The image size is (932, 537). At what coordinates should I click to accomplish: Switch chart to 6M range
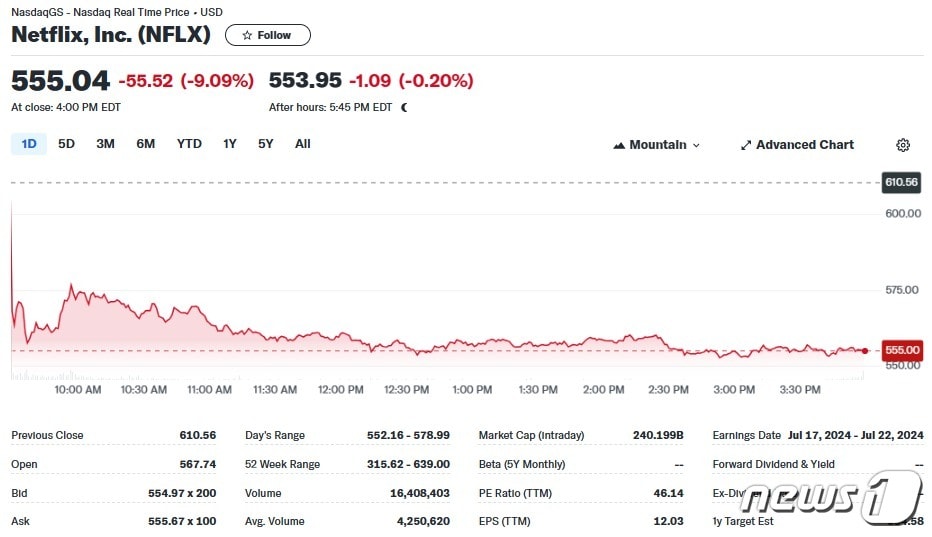146,144
